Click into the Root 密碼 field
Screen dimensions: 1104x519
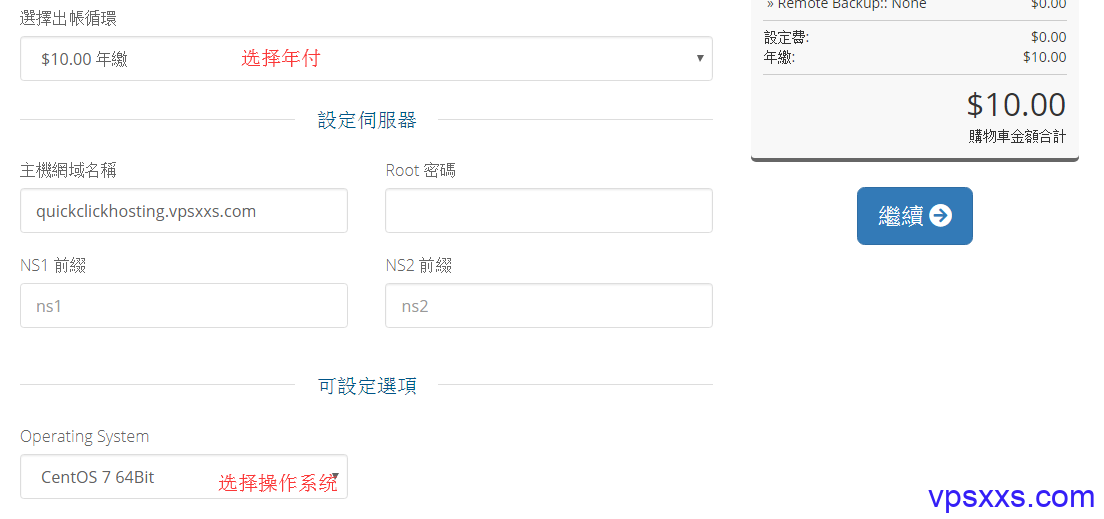pyautogui.click(x=548, y=211)
